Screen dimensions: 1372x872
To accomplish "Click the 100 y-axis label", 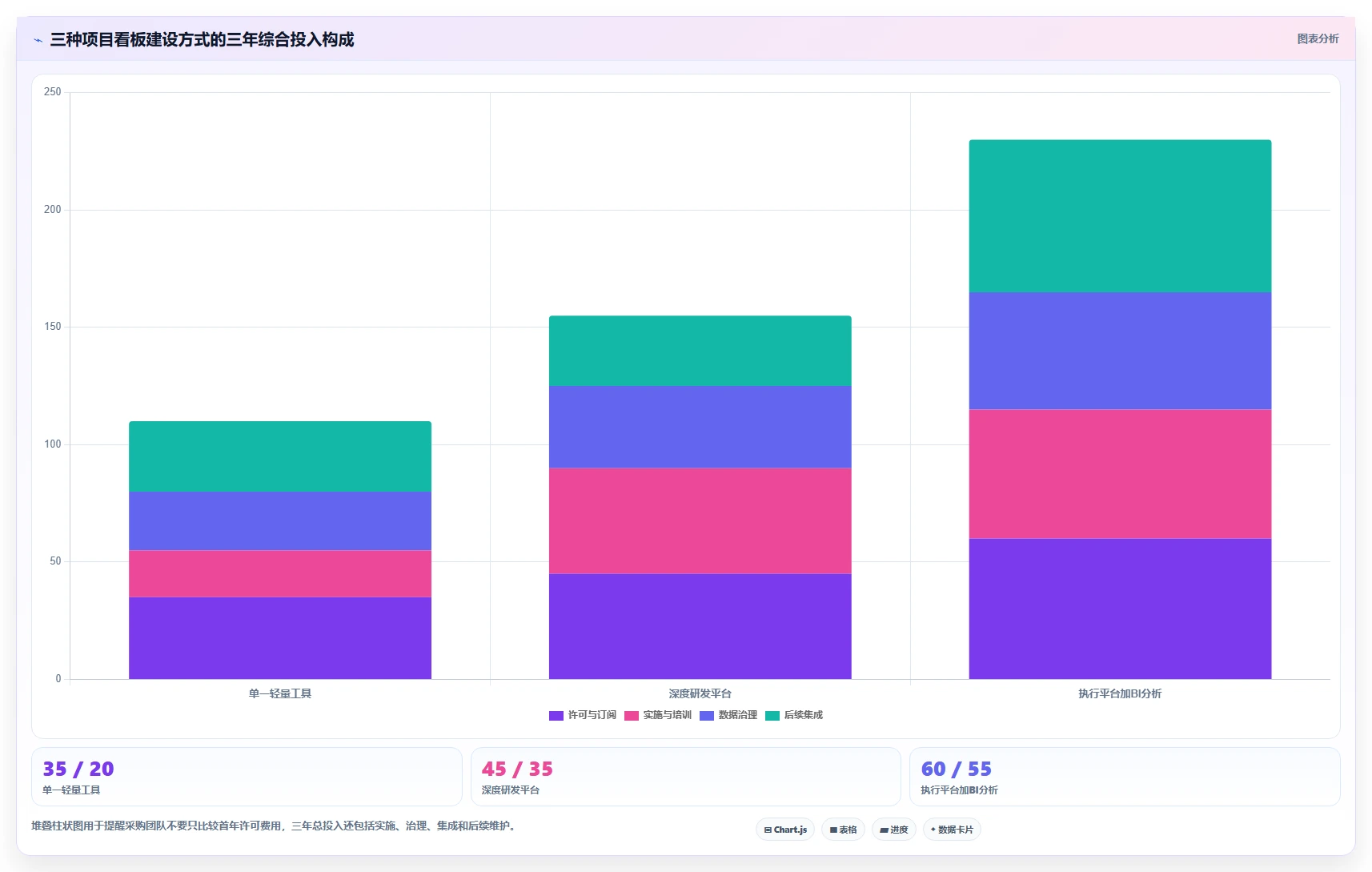I will (x=53, y=444).
